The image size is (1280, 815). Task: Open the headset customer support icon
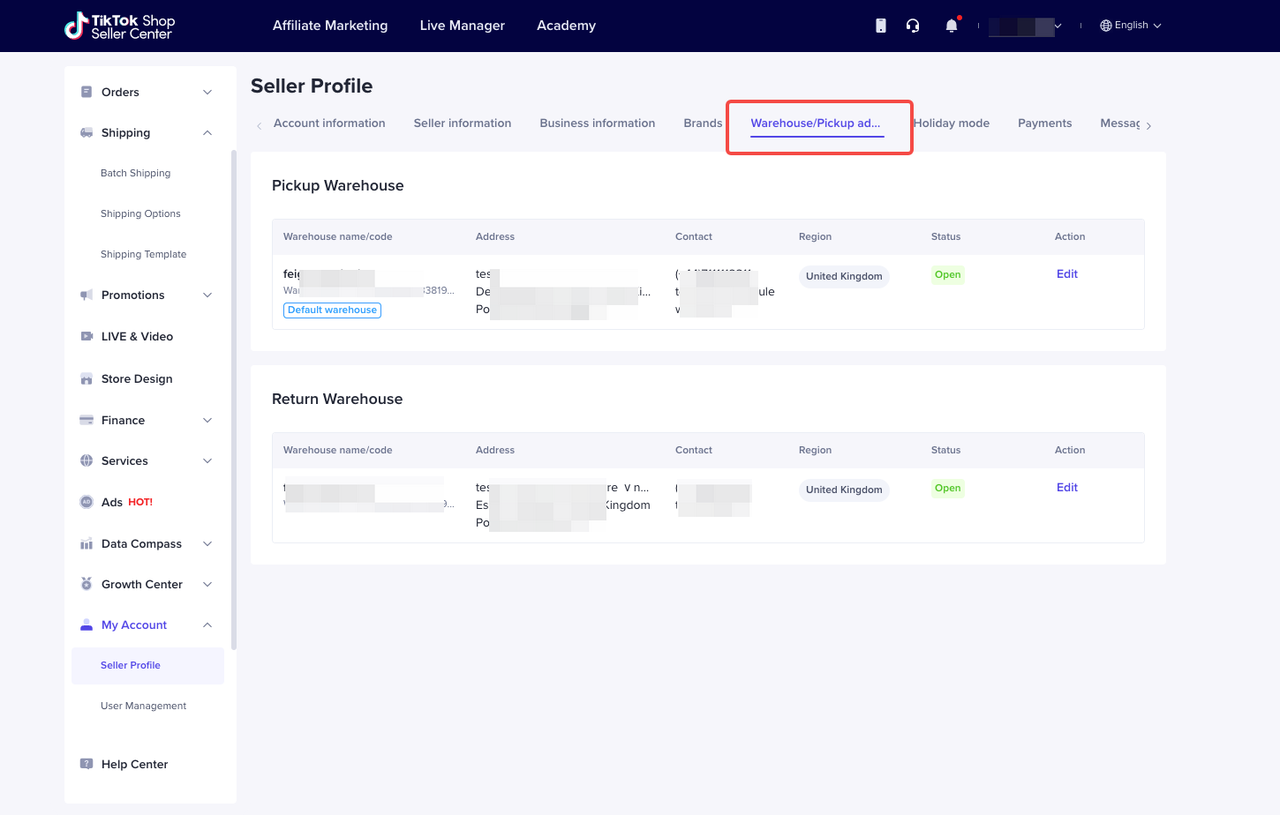913,26
